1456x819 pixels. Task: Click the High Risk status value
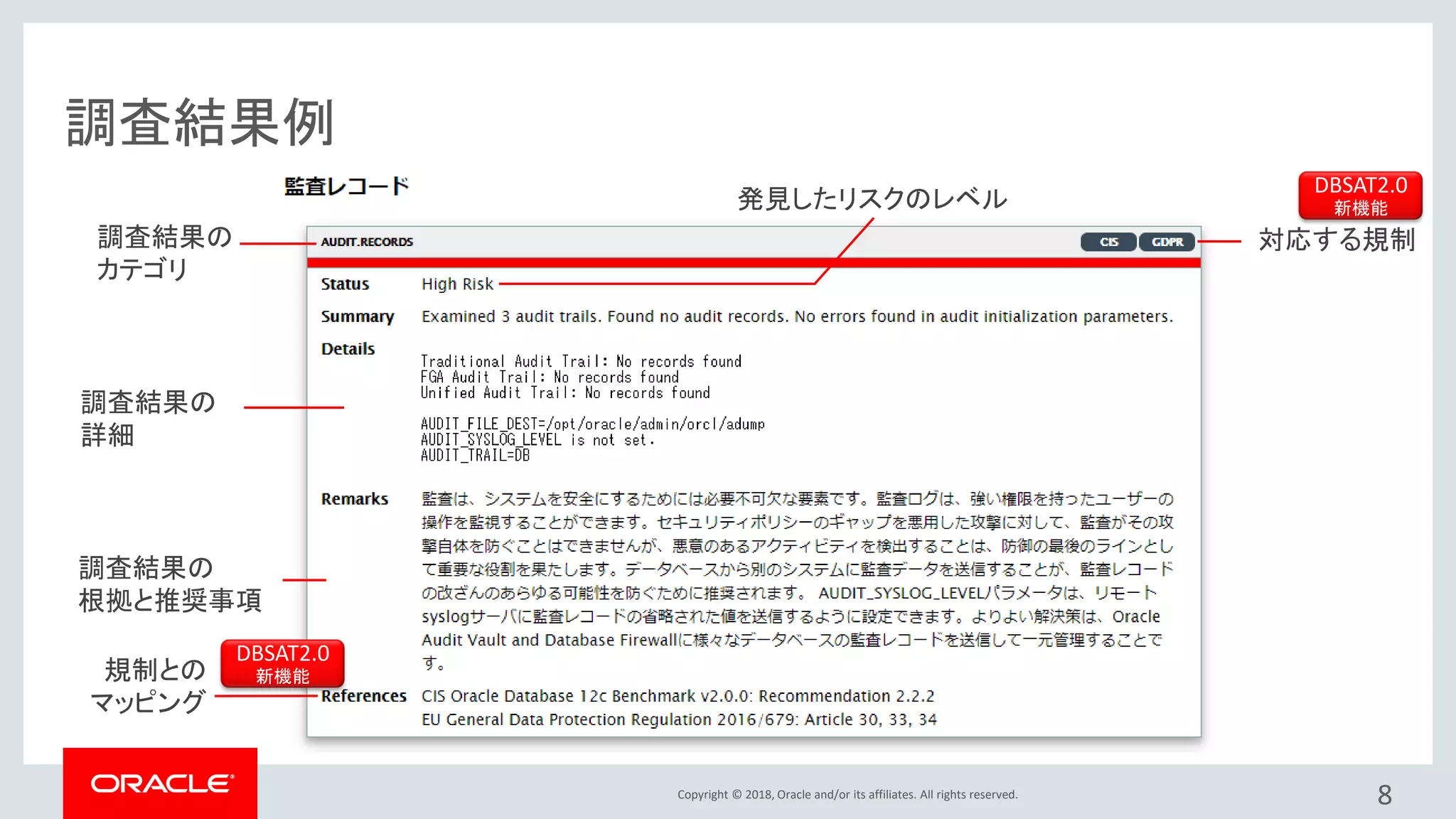457,284
